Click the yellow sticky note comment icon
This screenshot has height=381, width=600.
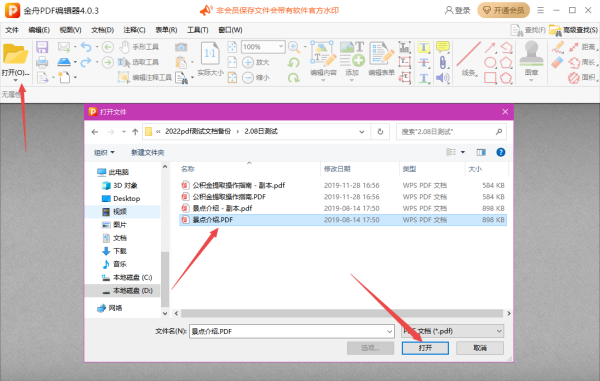(x=443, y=47)
